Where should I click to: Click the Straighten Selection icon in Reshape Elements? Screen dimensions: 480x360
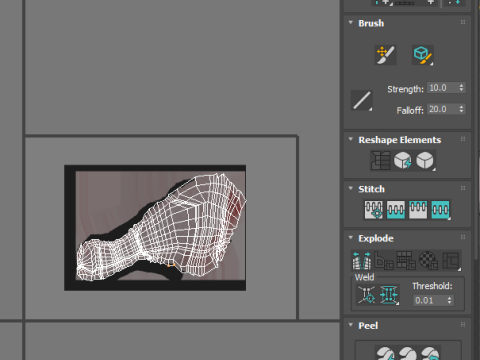[380, 161]
